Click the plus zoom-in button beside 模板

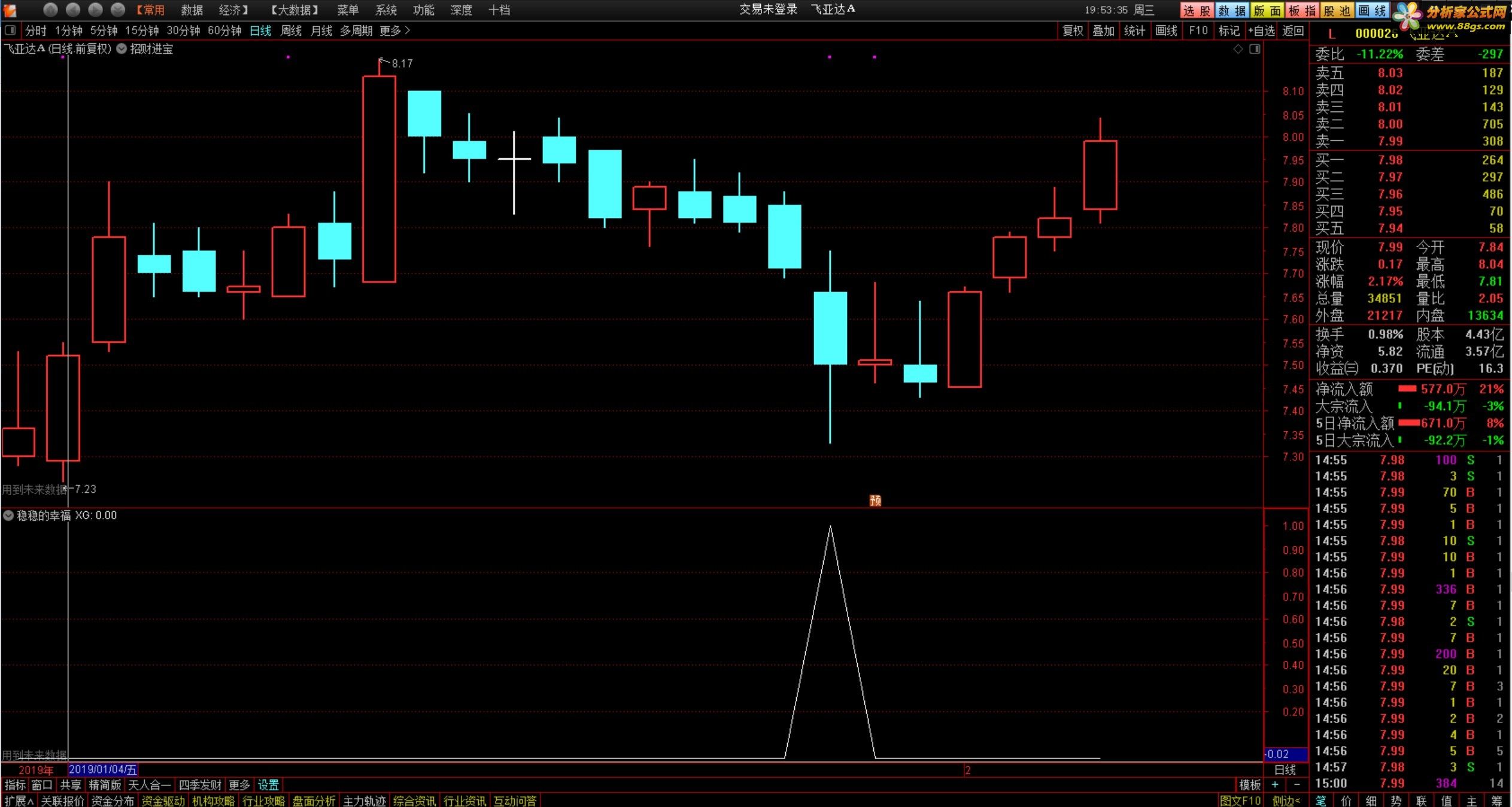click(x=1275, y=785)
